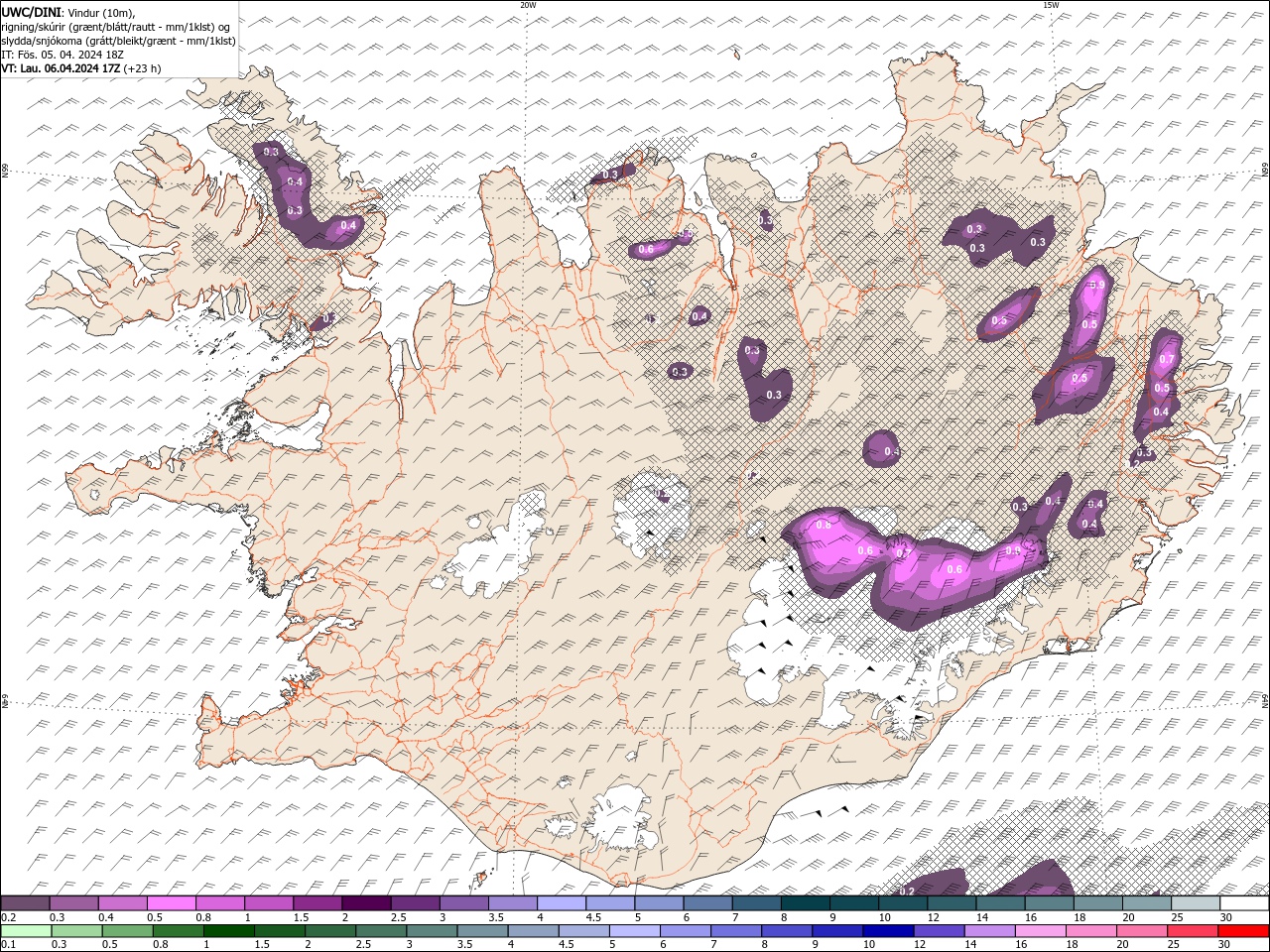Click the dark mauve 0.2 snow legend swatch
The height and width of the screenshot is (952, 1270).
point(25,903)
